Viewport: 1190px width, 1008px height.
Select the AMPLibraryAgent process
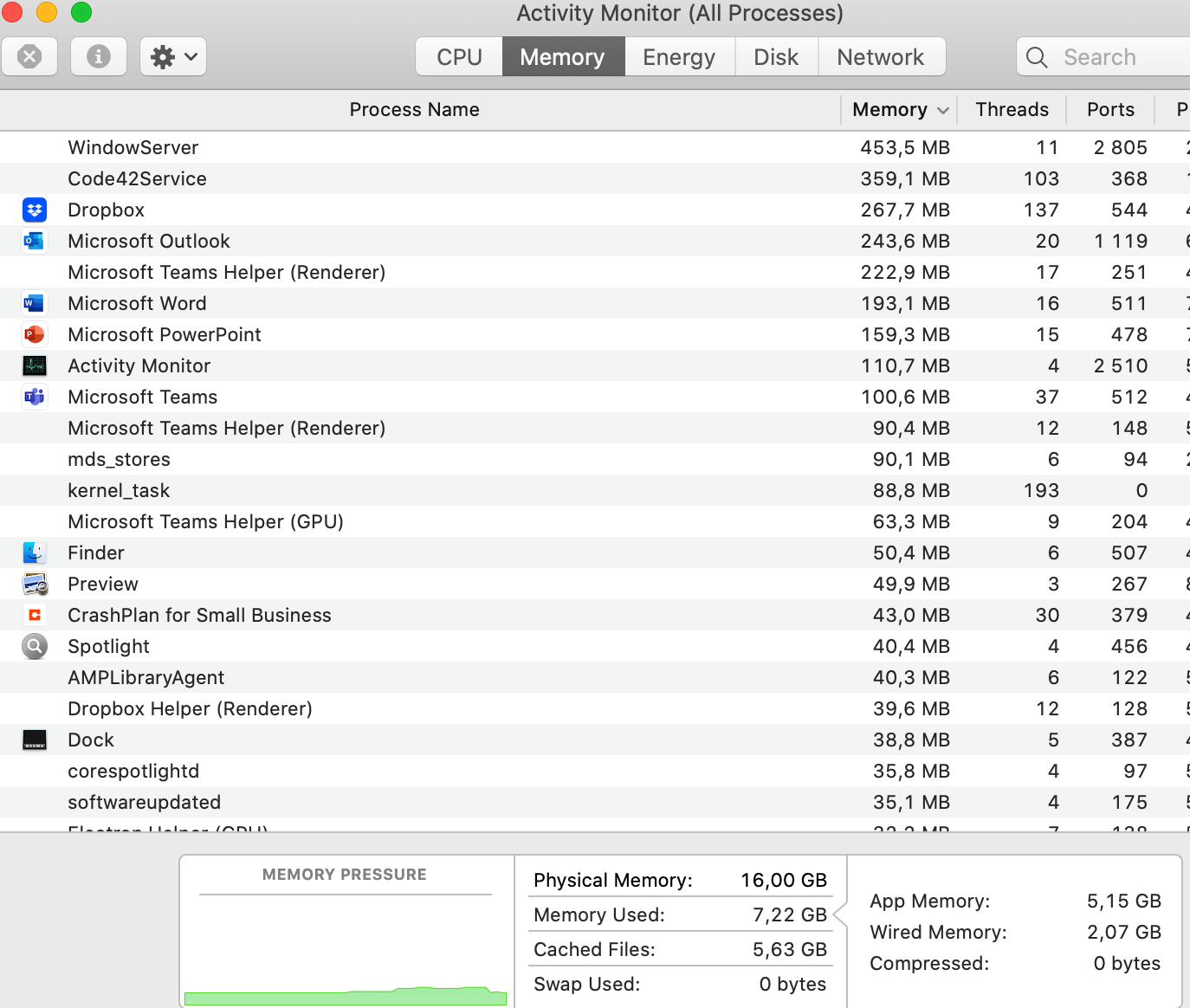tap(146, 677)
